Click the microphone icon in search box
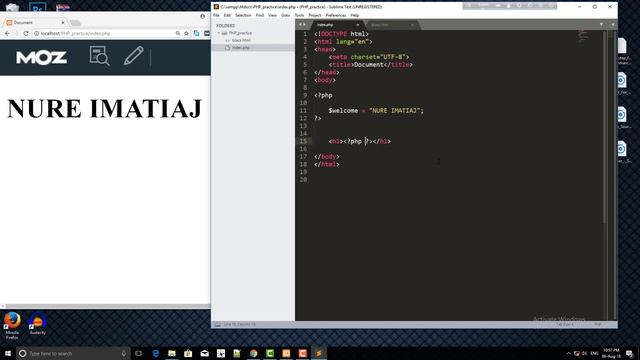 point(123,353)
